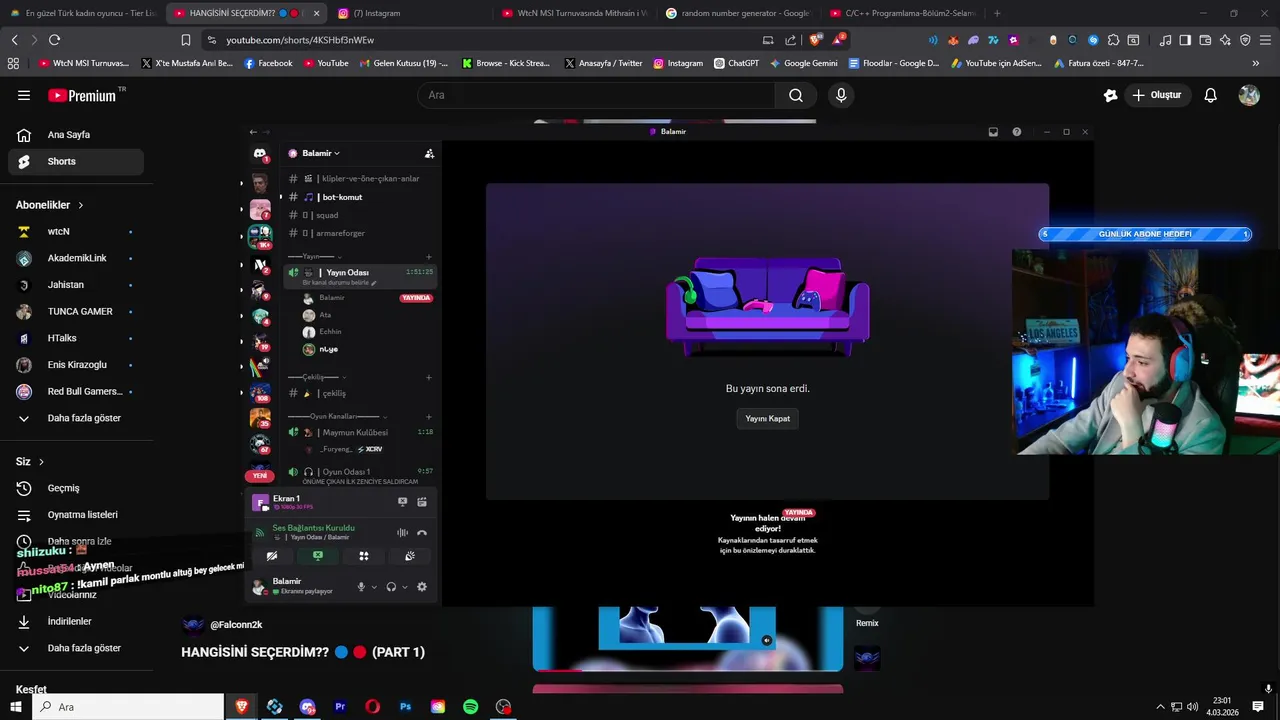Screen dimensions: 1280x720
Task: Open Discord direct messages home icon
Action: point(260,153)
